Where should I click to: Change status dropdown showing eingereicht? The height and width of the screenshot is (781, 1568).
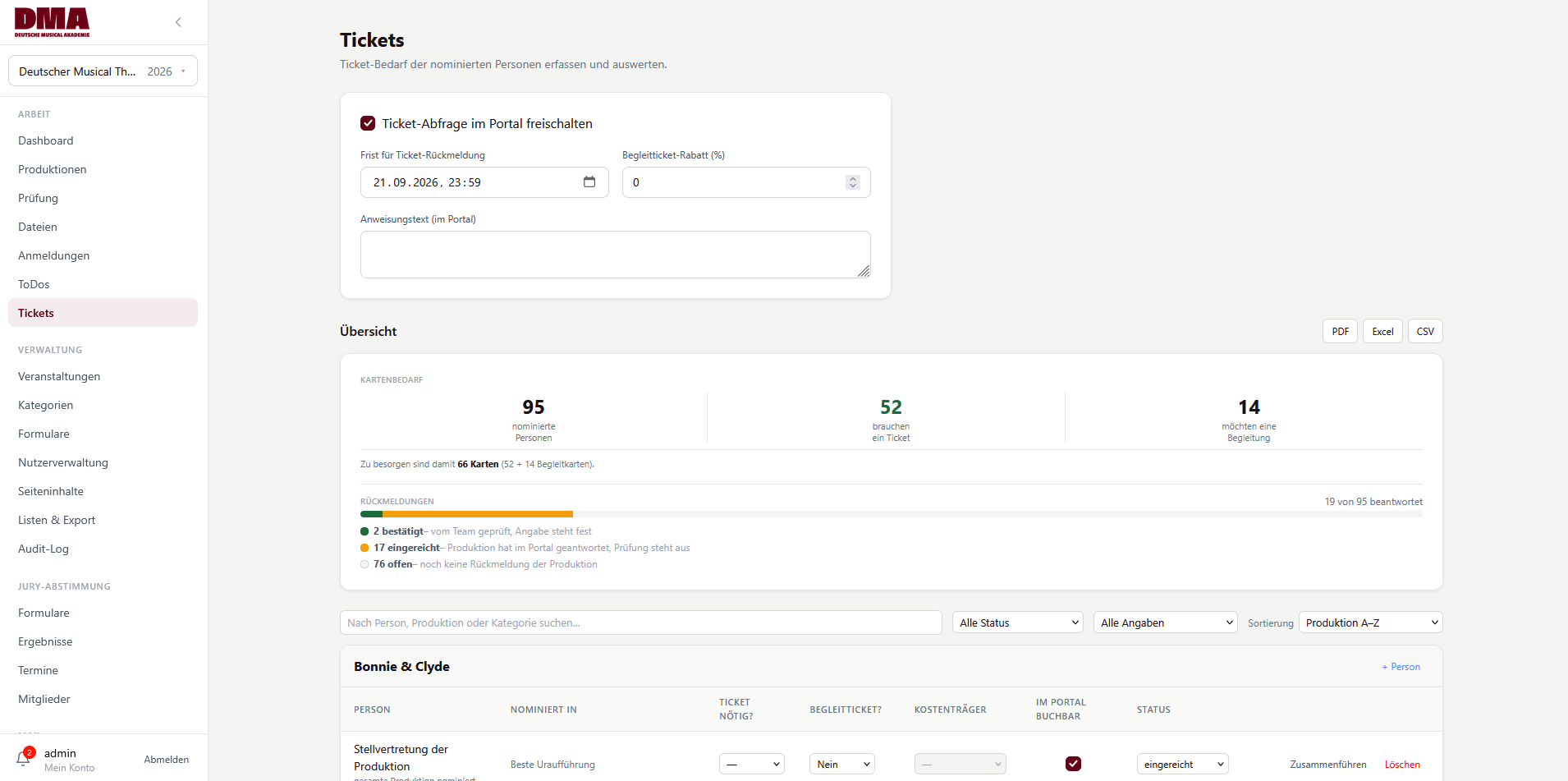1183,764
